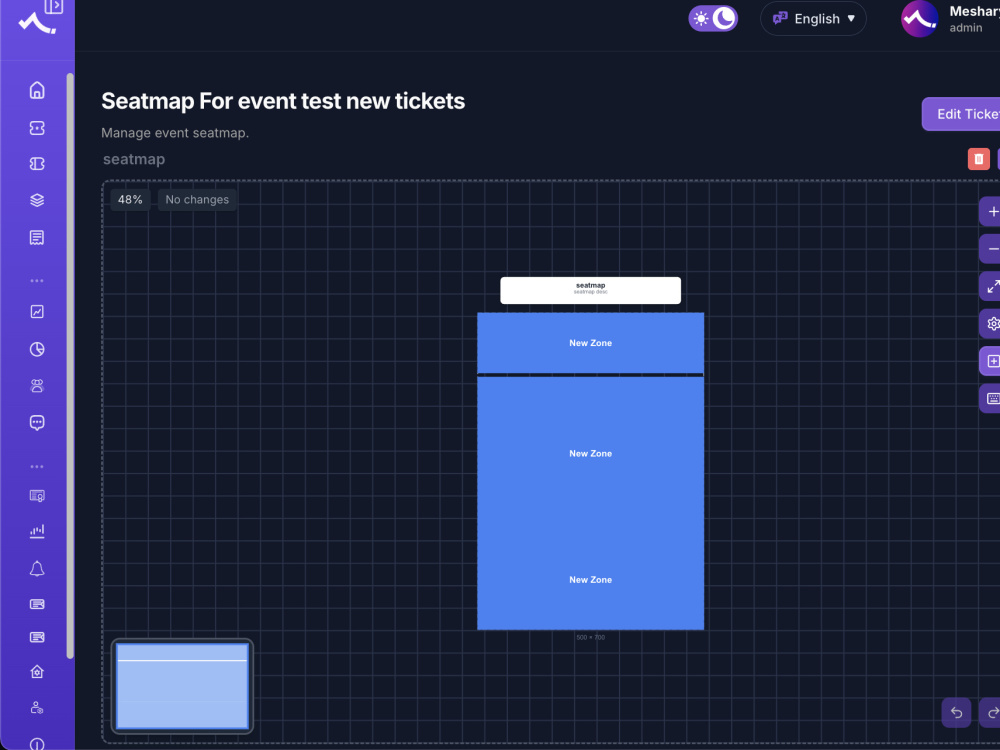This screenshot has width=1000, height=750.
Task: Open the Home icon in sidebar
Action: pos(37,90)
